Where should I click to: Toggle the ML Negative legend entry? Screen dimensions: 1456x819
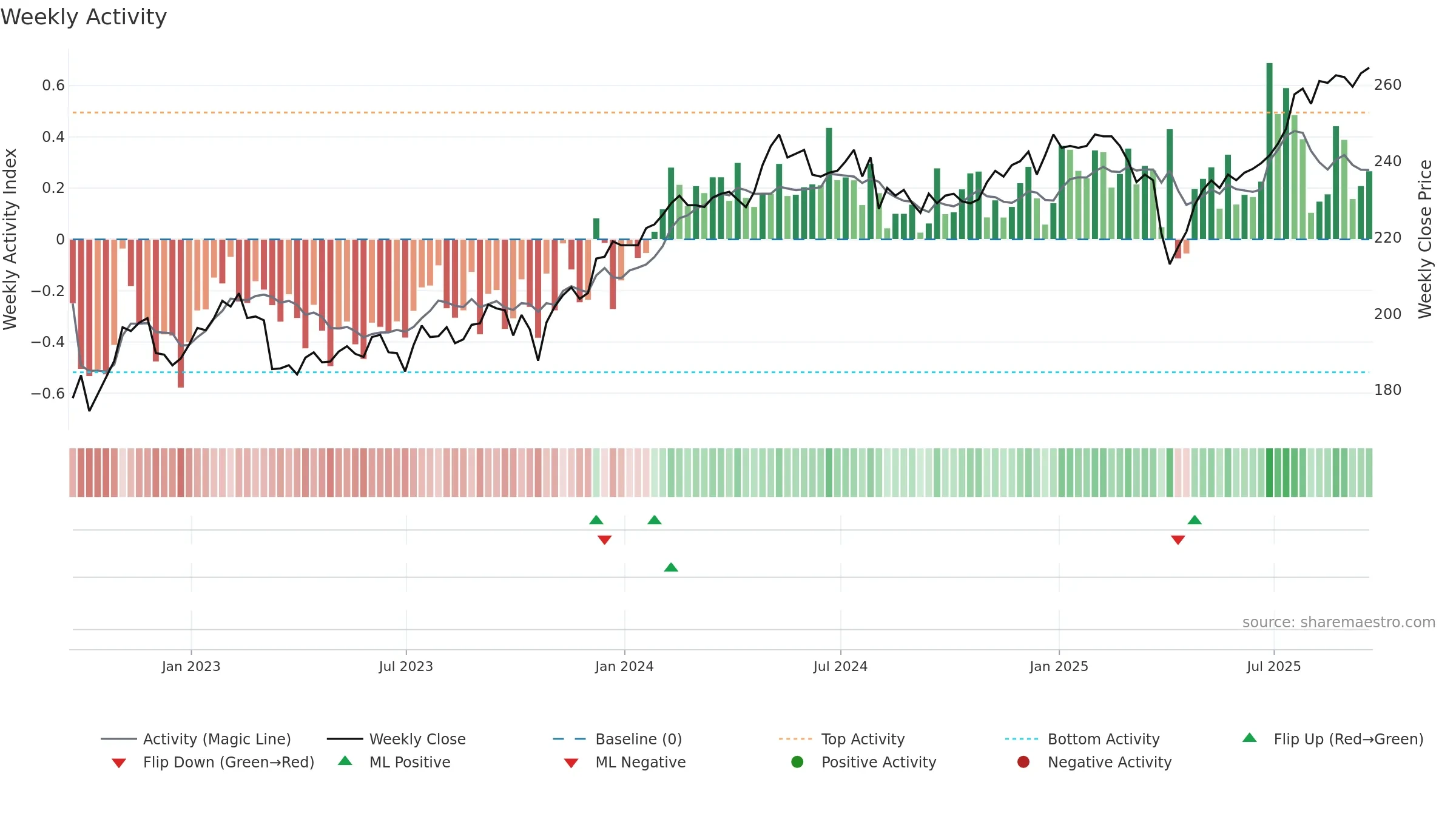[x=625, y=762]
